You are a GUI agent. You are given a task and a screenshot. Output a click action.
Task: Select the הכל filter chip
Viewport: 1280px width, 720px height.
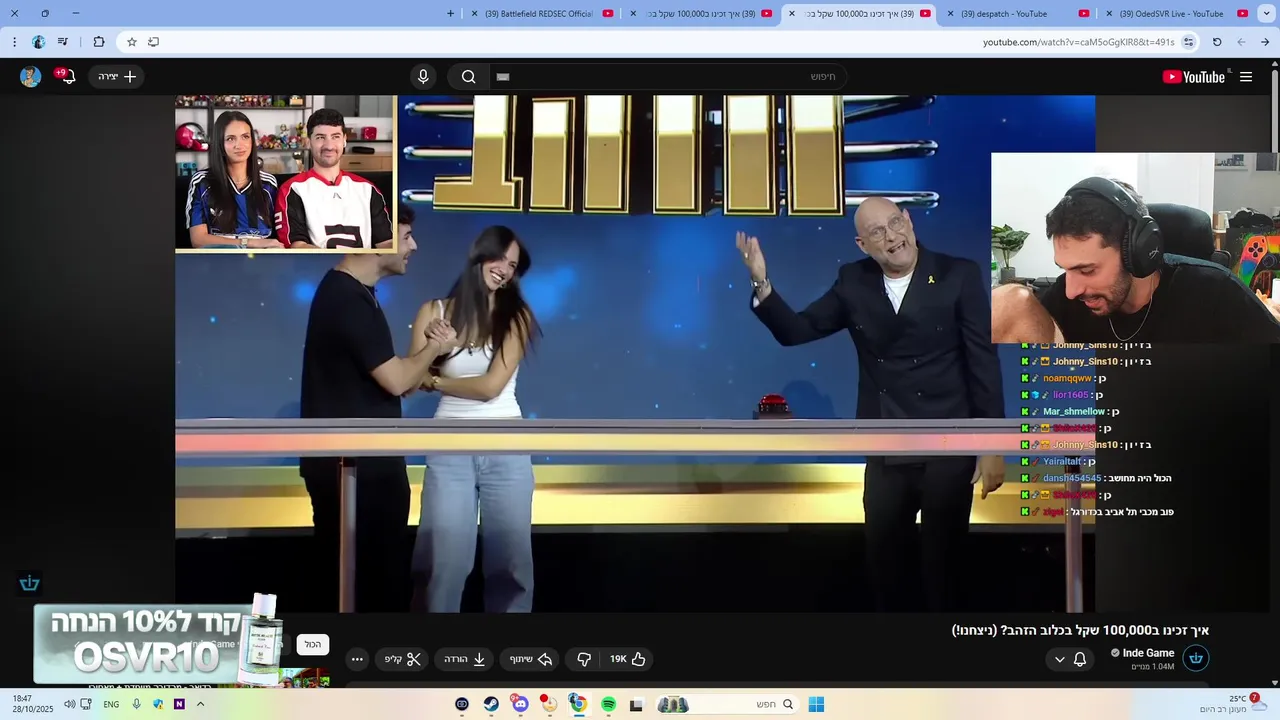(313, 645)
